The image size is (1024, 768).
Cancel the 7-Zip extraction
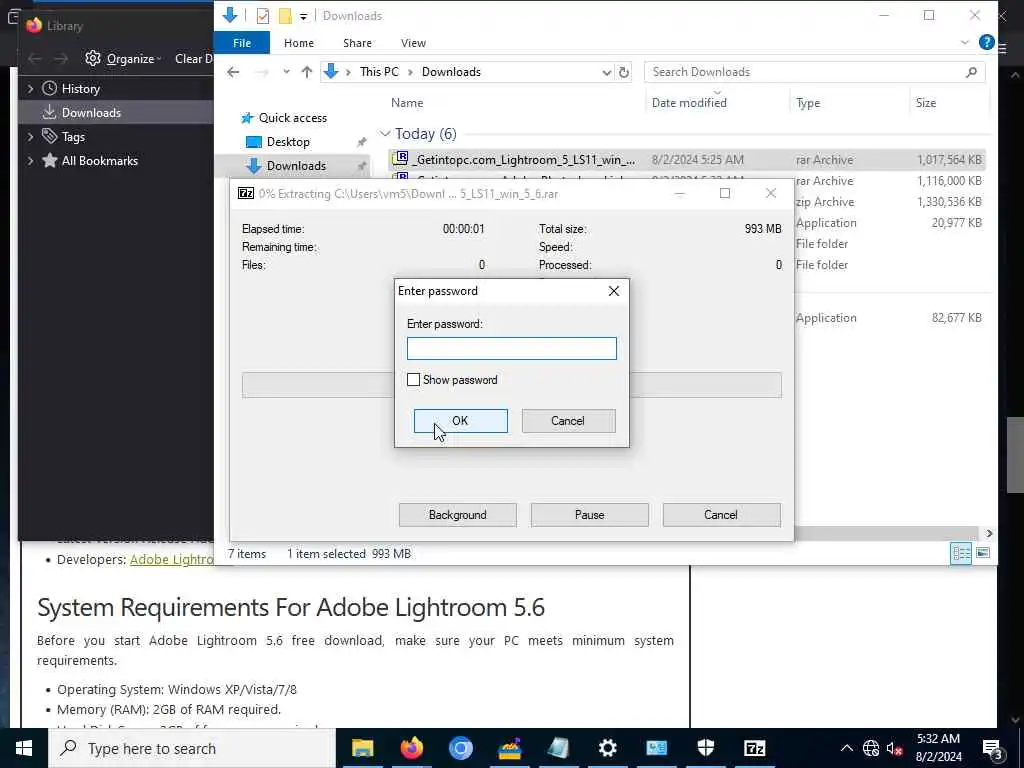click(721, 515)
